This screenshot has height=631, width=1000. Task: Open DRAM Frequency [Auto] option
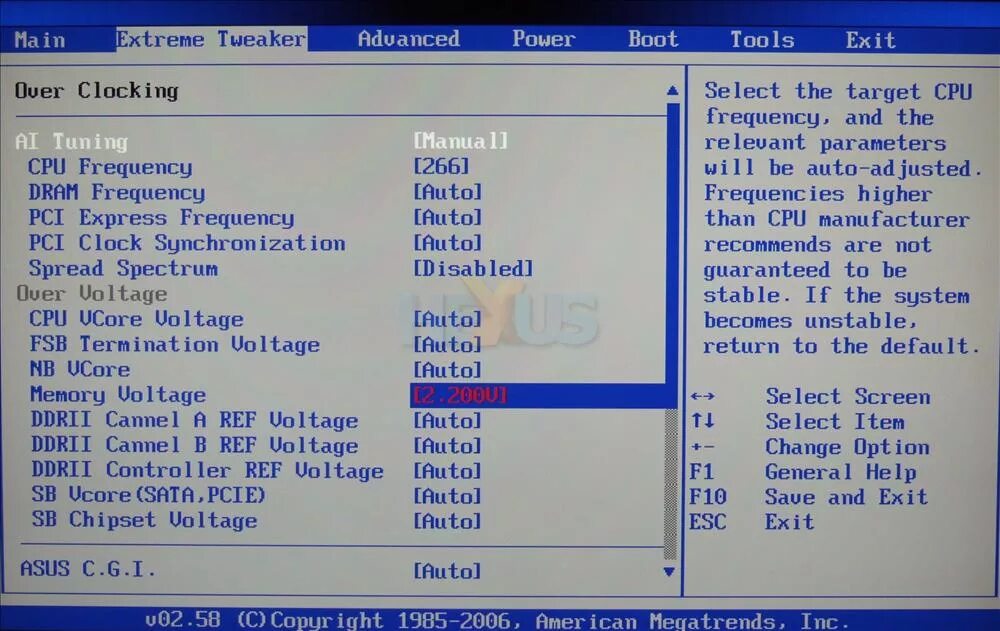448,192
